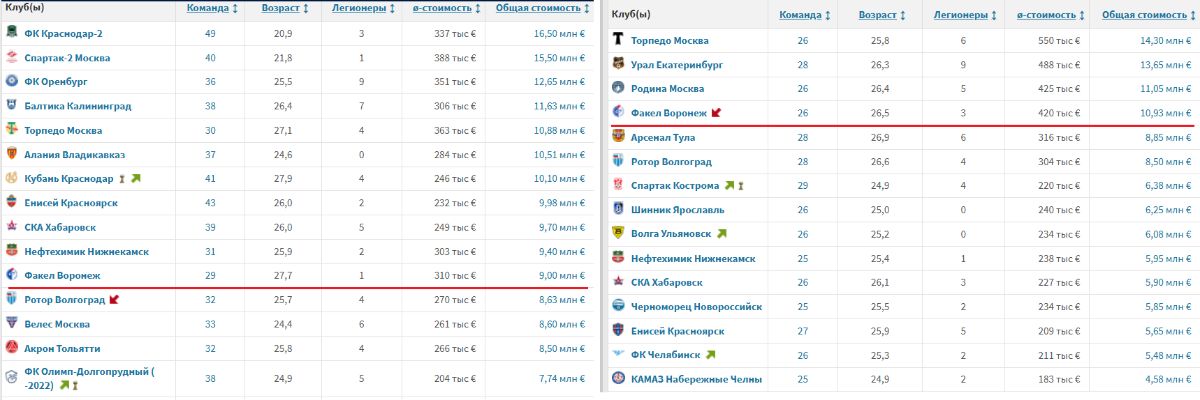1200x400 pixels.
Task: Click green promotion arrow beside ФК Челябинск
Action: (711, 355)
